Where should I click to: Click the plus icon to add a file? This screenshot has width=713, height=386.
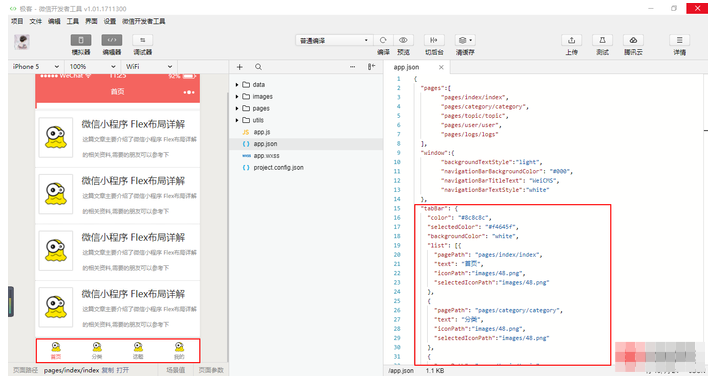[240, 67]
